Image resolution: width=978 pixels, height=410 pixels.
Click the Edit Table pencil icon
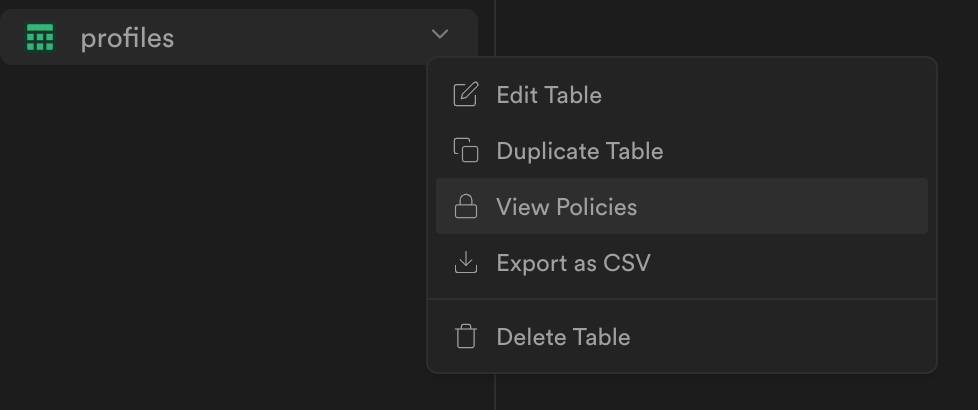pyautogui.click(x=465, y=95)
